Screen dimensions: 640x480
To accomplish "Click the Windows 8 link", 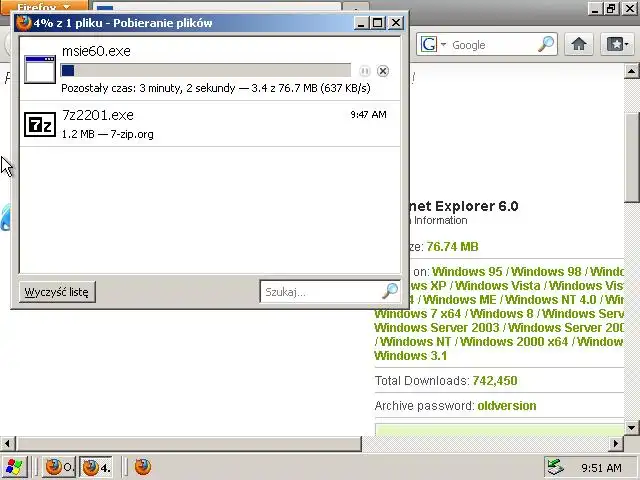I will click(502, 313).
